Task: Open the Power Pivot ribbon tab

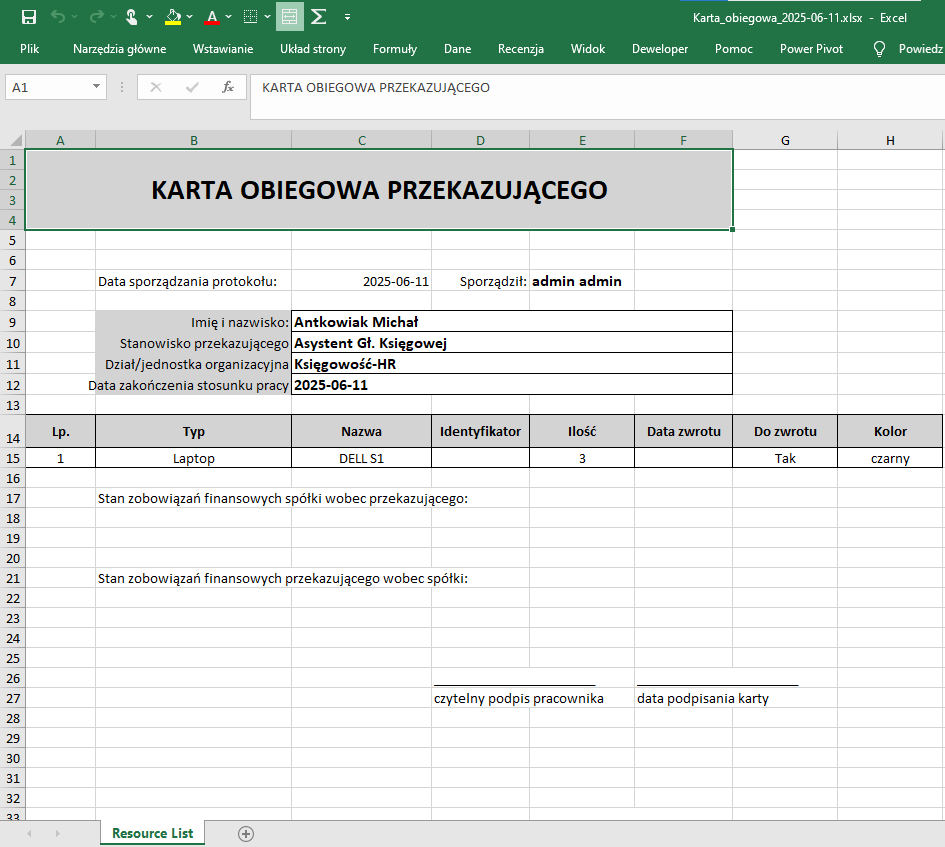Action: [x=811, y=49]
